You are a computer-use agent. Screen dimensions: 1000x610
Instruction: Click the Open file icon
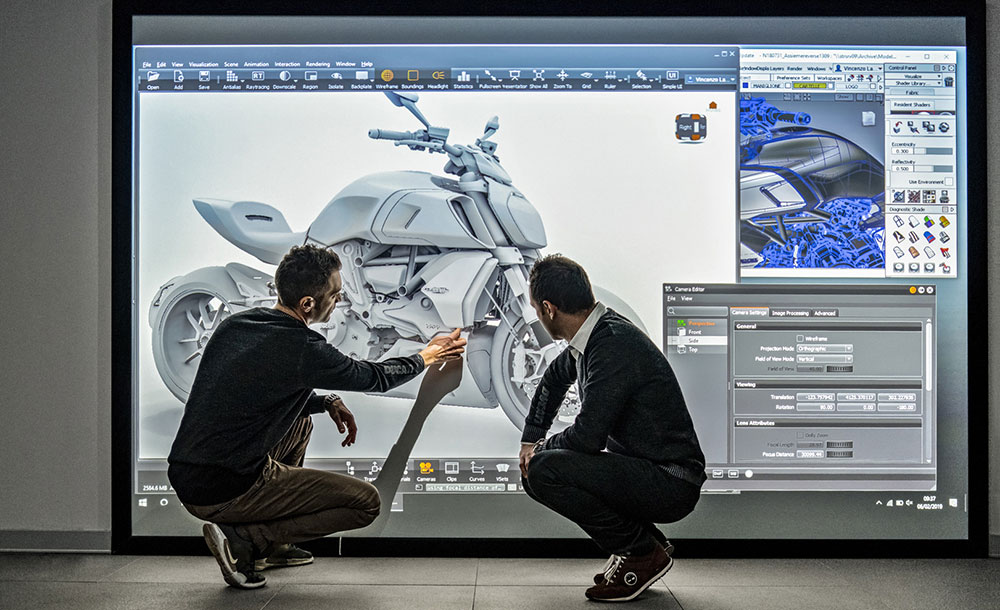[x=153, y=77]
